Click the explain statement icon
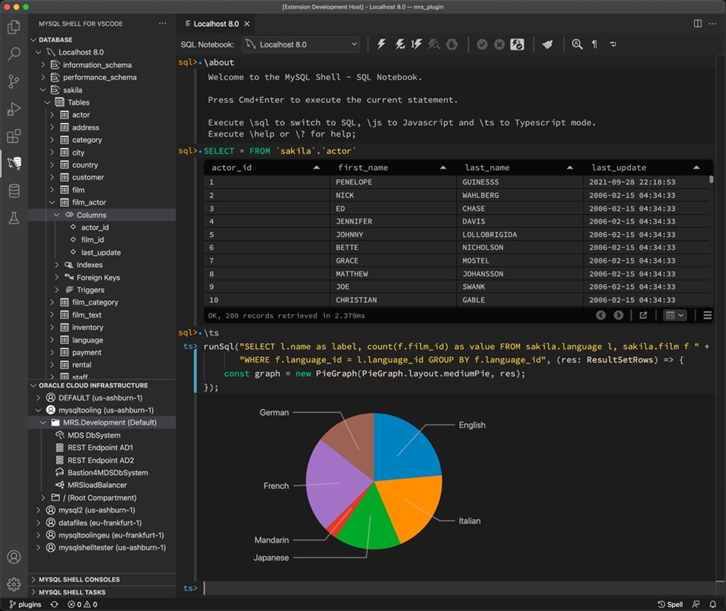This screenshot has height=611, width=726. pyautogui.click(x=434, y=44)
